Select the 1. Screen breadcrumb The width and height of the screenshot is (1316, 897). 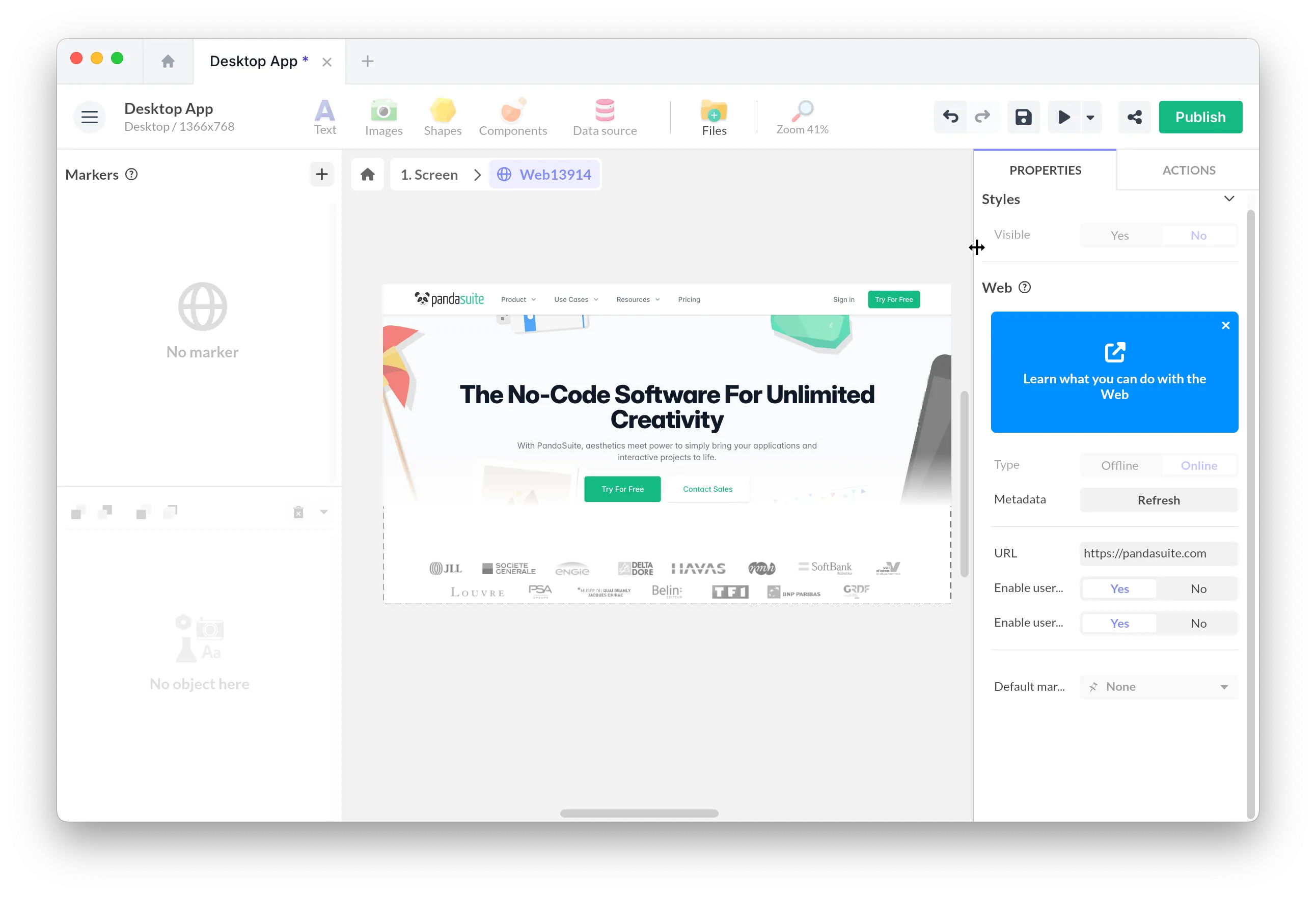point(429,175)
